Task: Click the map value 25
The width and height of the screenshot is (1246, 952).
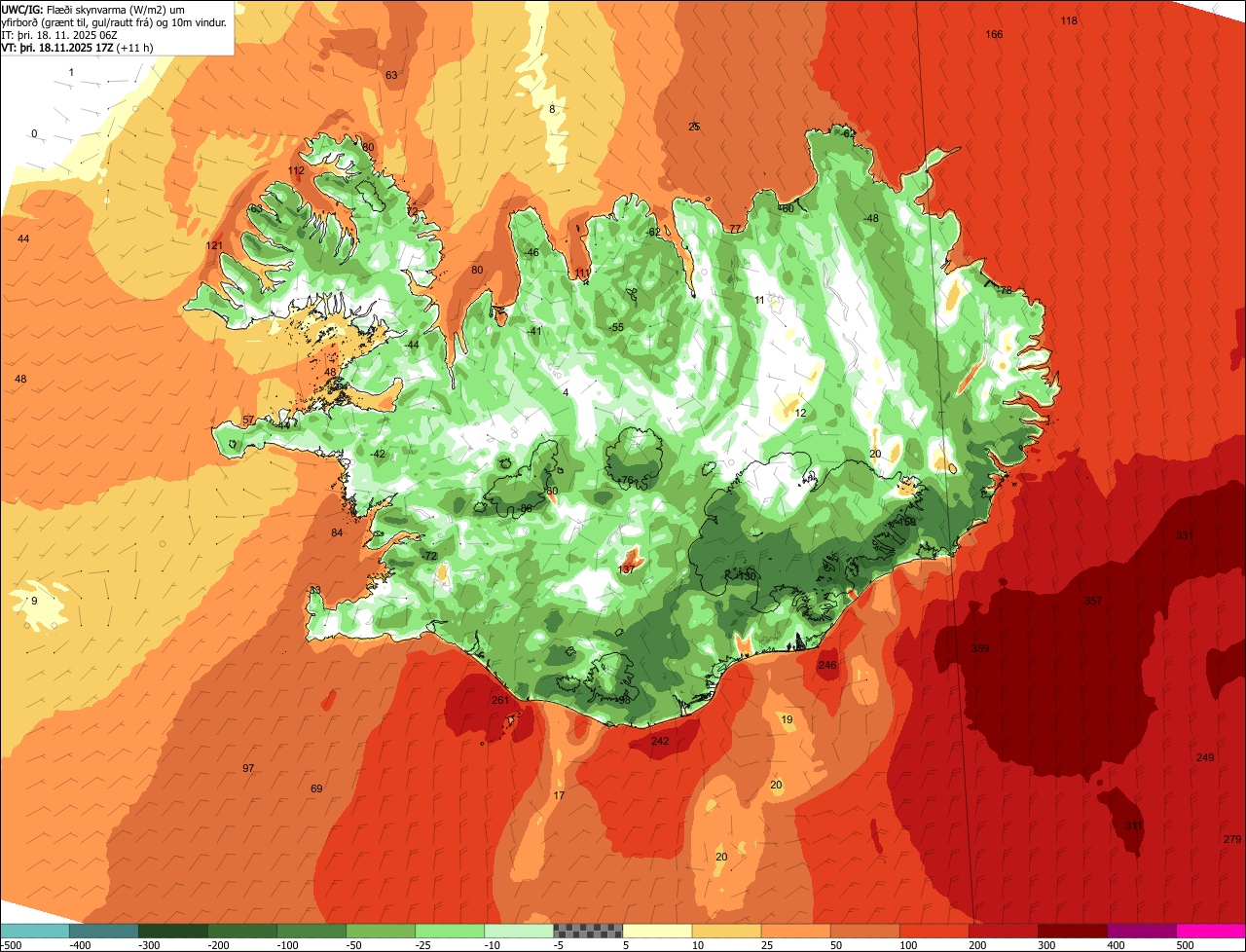Action: [x=694, y=127]
